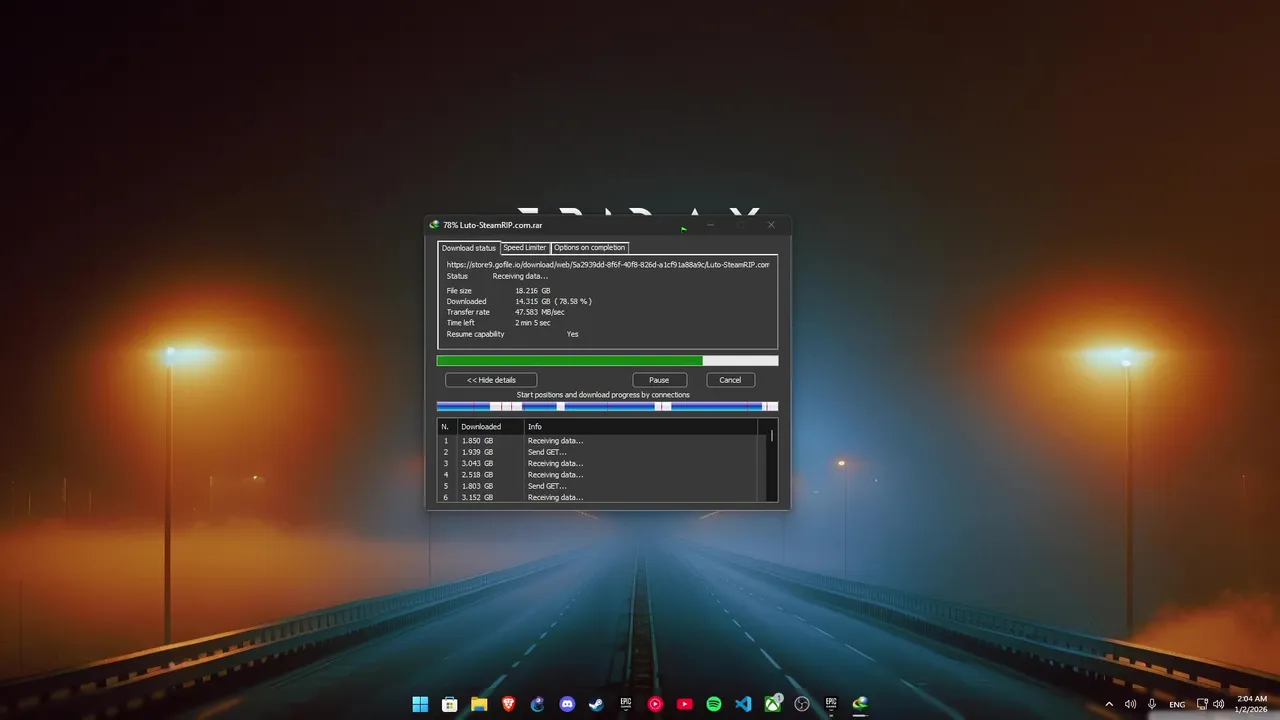This screenshot has height=720, width=1280.
Task: Open File Explorer from the taskbar
Action: (479, 704)
